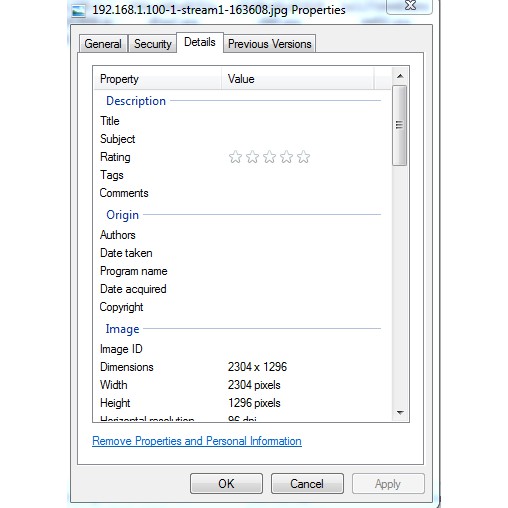Set rating to four stars
508x508 pixels.
[286, 157]
